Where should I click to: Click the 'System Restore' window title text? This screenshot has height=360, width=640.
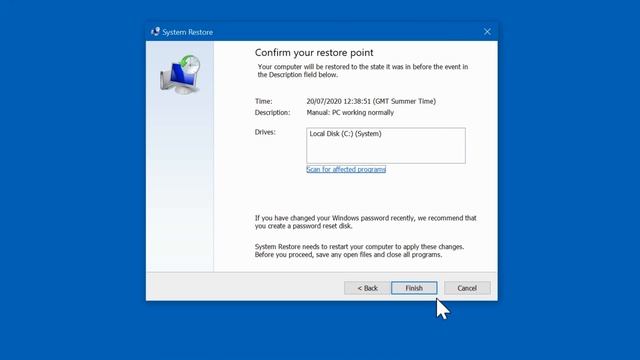[x=187, y=32]
